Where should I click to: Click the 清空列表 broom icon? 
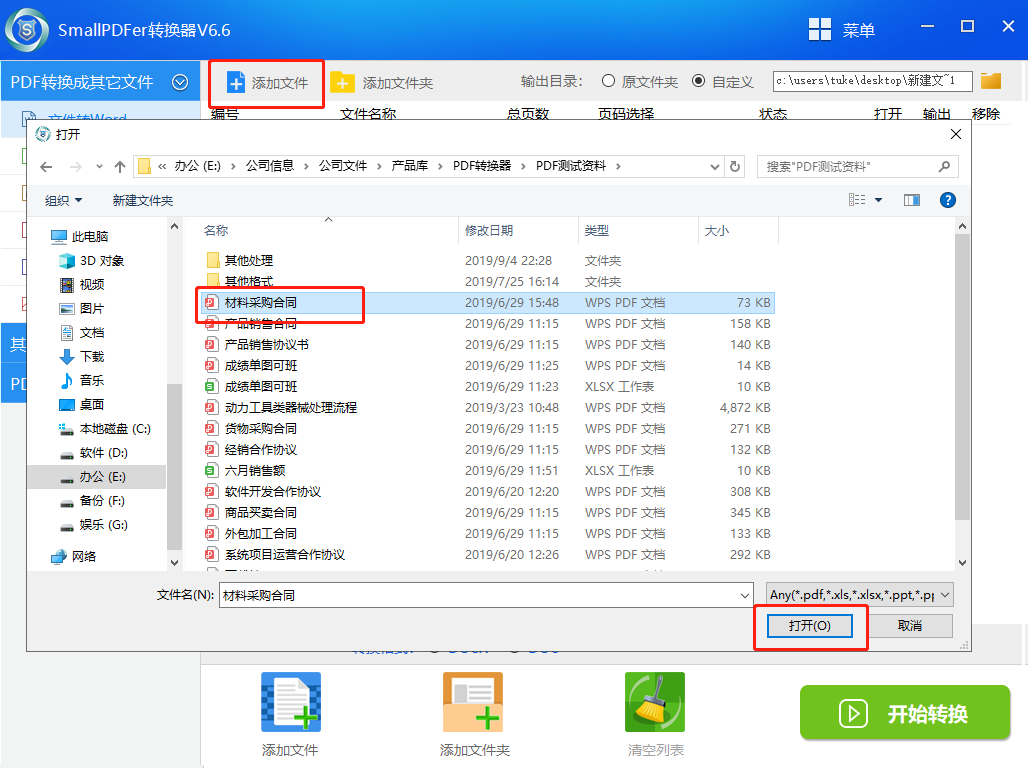(x=655, y=701)
